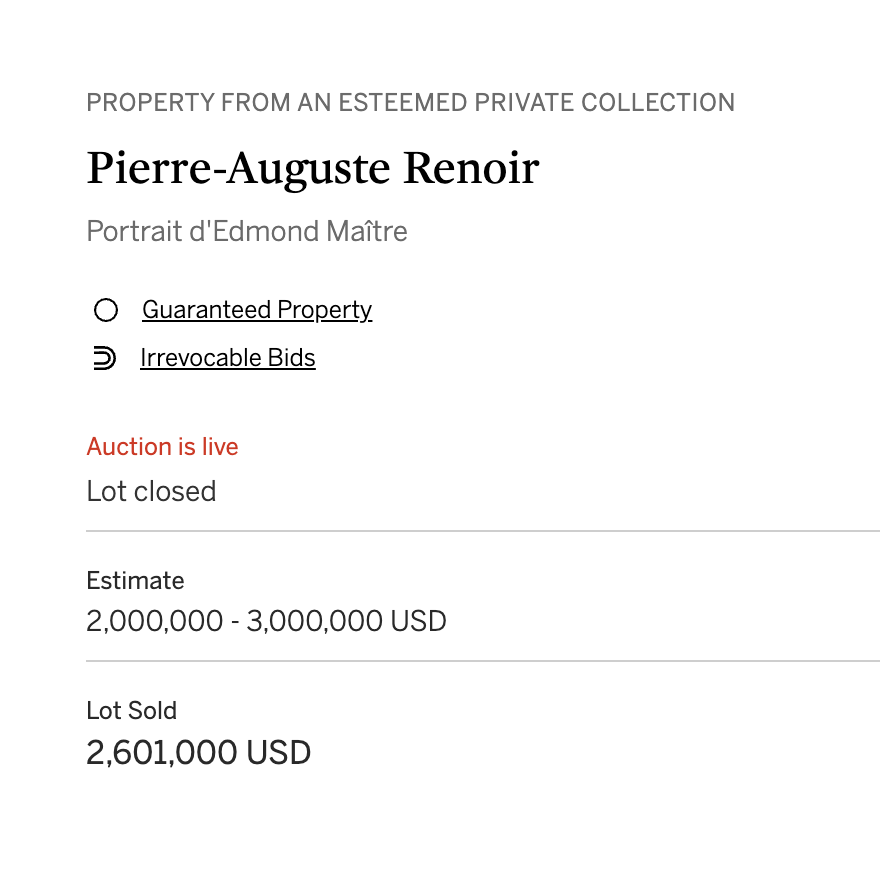Image resolution: width=880 pixels, height=874 pixels.
Task: Open the Guaranteed Property link
Action: [257, 310]
